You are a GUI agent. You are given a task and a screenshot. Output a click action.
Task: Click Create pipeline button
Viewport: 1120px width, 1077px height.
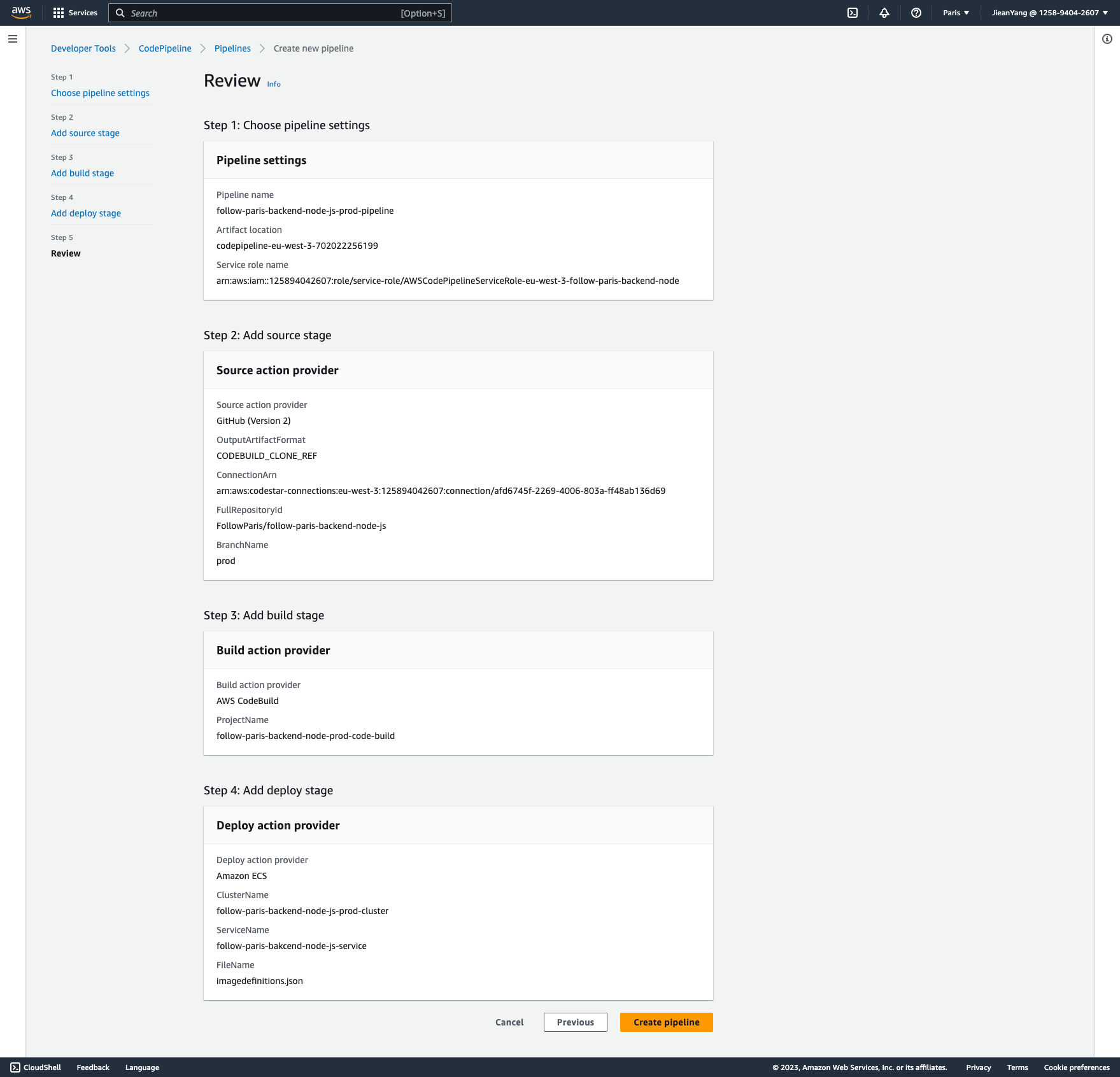coord(667,1022)
